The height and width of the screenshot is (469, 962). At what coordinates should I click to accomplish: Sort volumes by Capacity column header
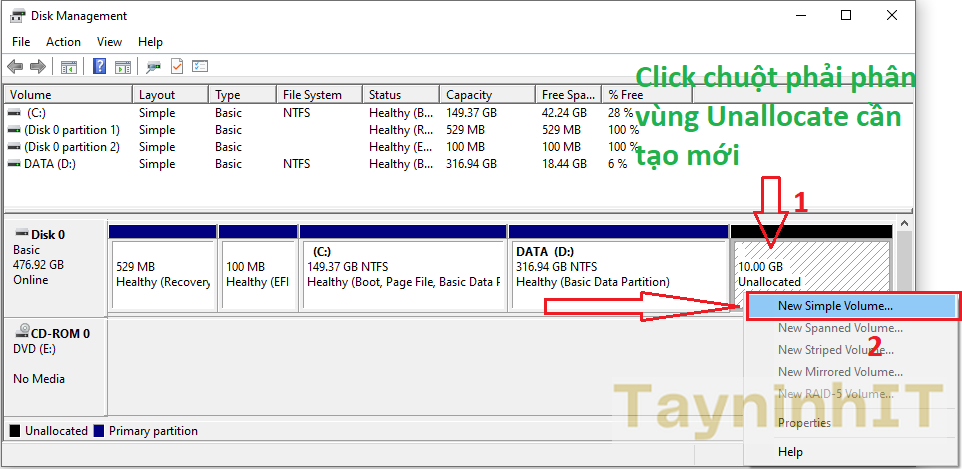pos(468,95)
